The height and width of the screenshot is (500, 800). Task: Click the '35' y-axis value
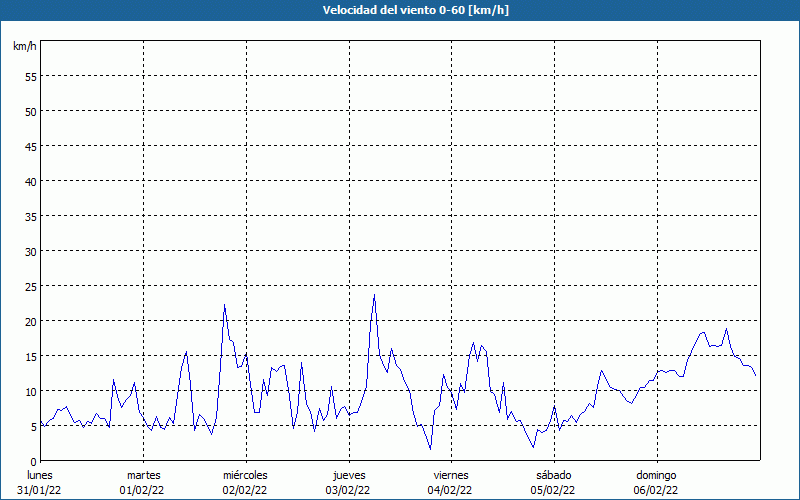pos(31,216)
